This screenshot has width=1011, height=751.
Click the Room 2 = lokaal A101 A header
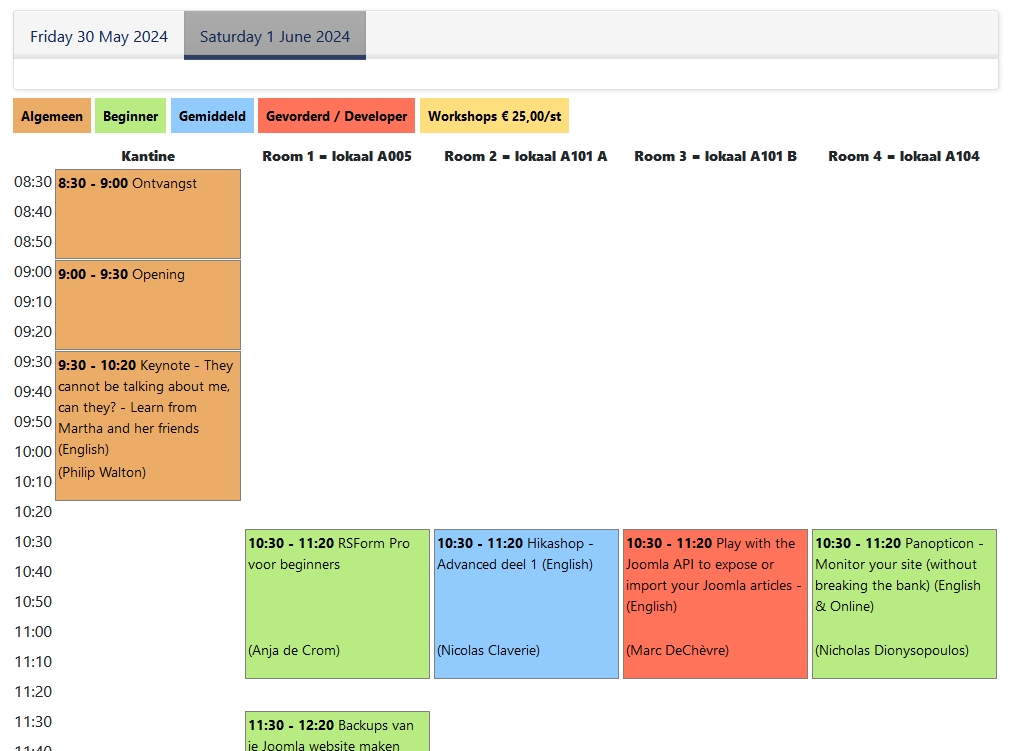pyautogui.click(x=526, y=156)
